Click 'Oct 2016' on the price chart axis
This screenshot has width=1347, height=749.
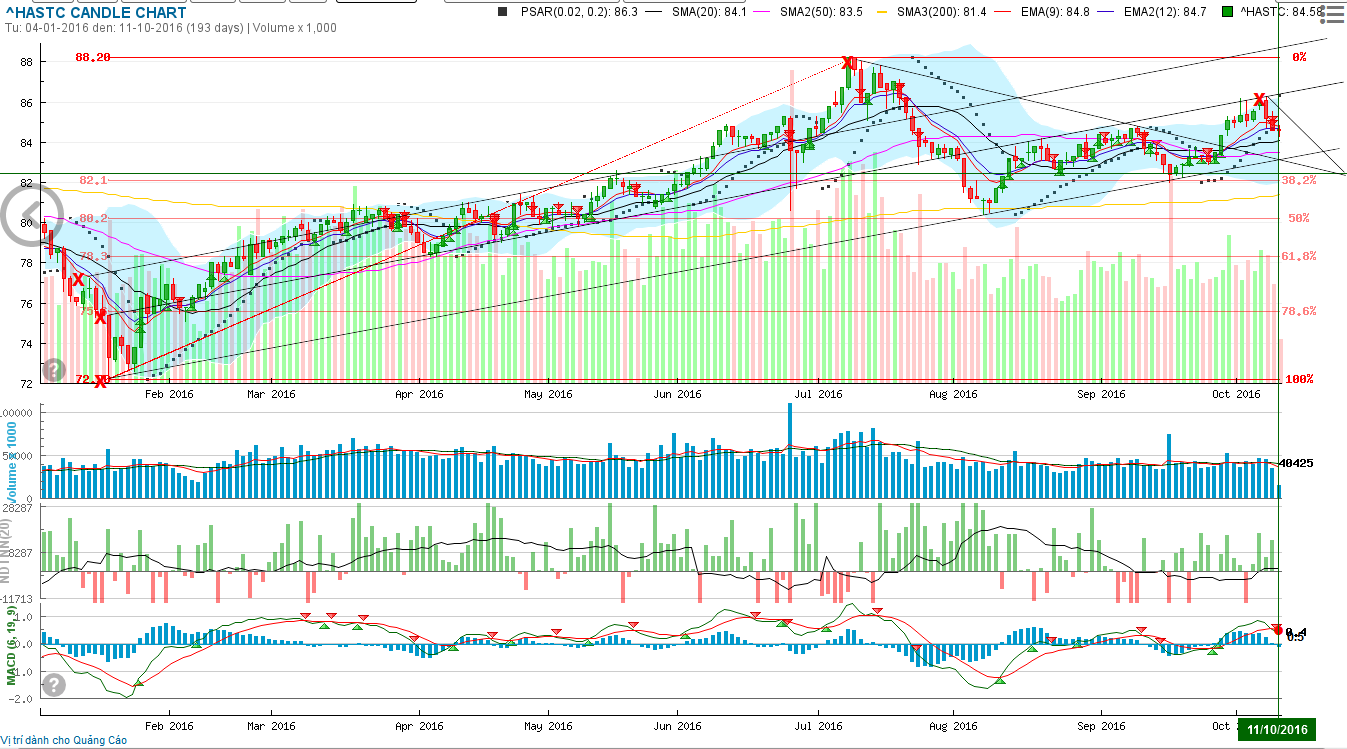coord(1238,394)
